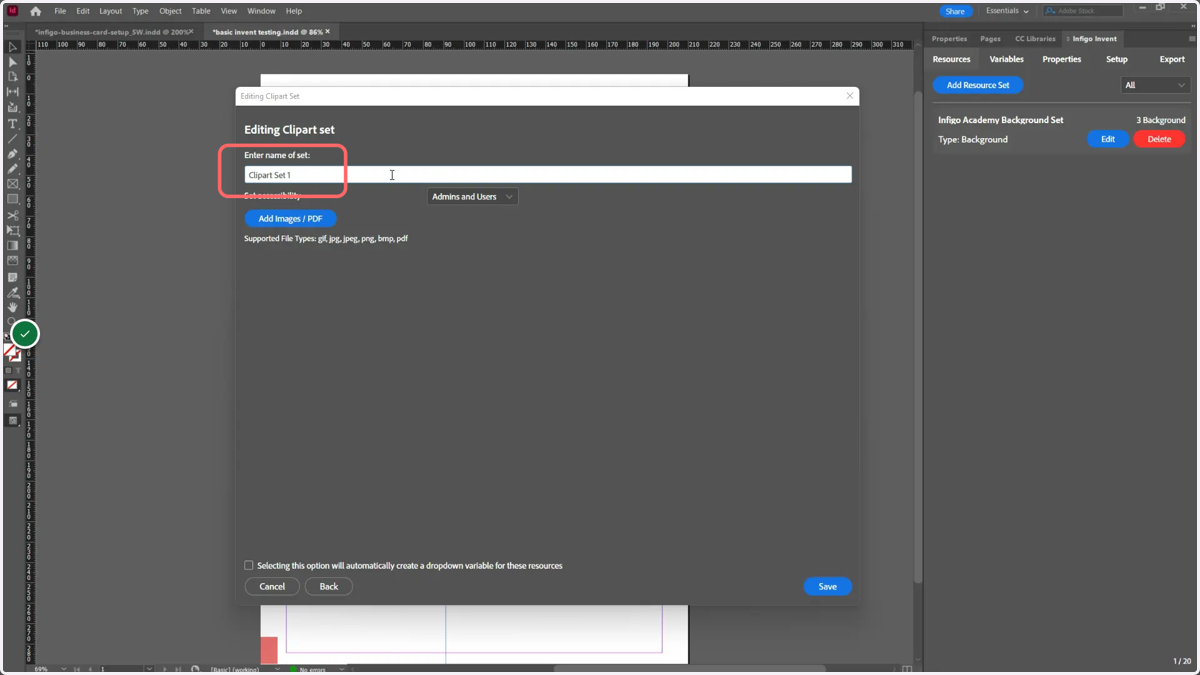Screen dimensions: 1200x675
Task: Open the Window menu
Action: coord(261,11)
